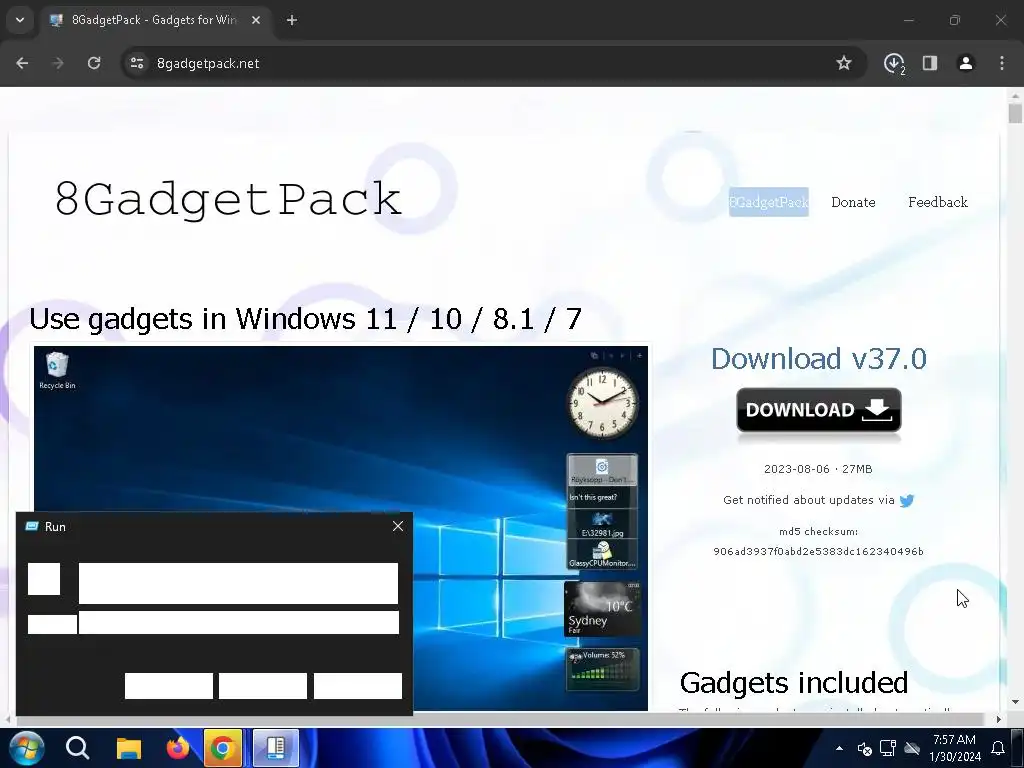The width and height of the screenshot is (1024, 768).
Task: Open the Donate navigation link
Action: [x=853, y=202]
